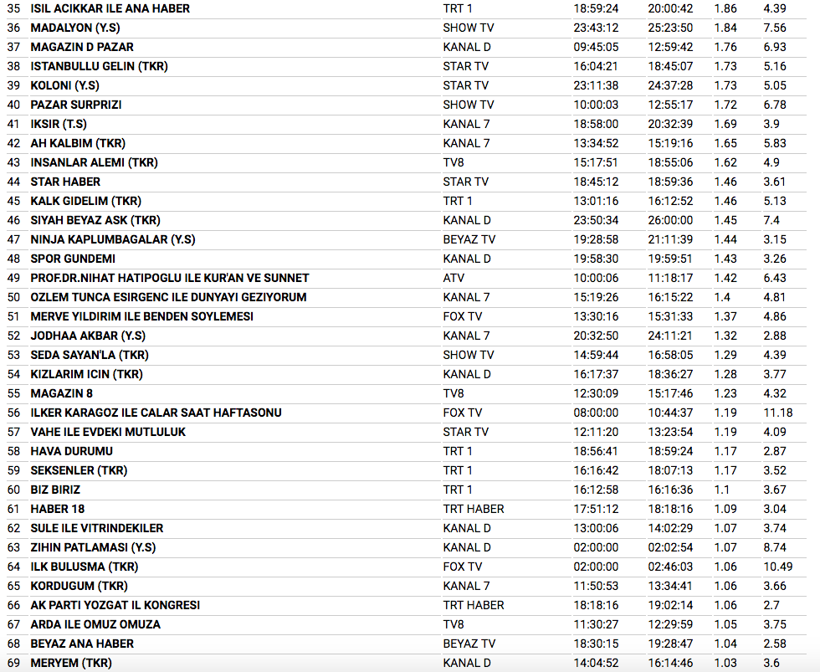Viewport: 820px width, 672px height.
Task: Select PROF.DR.NIHAT HATIPOGLU ILE KUR'AN VE SUNNET
Action: tap(170, 278)
